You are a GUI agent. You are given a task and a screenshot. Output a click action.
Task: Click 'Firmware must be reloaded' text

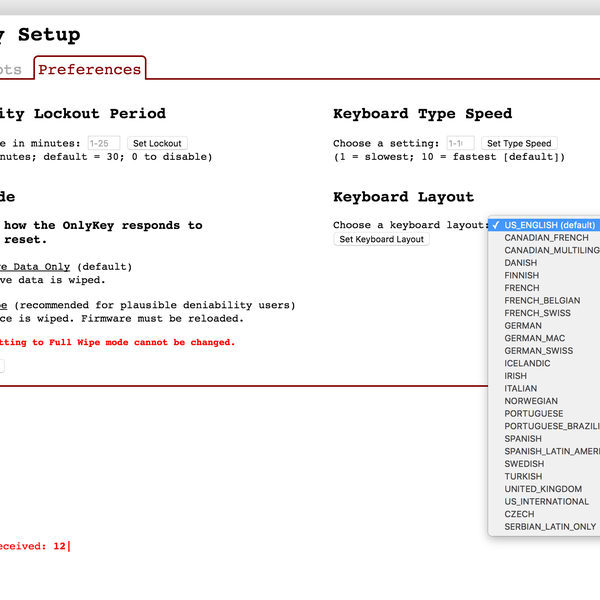(162, 318)
